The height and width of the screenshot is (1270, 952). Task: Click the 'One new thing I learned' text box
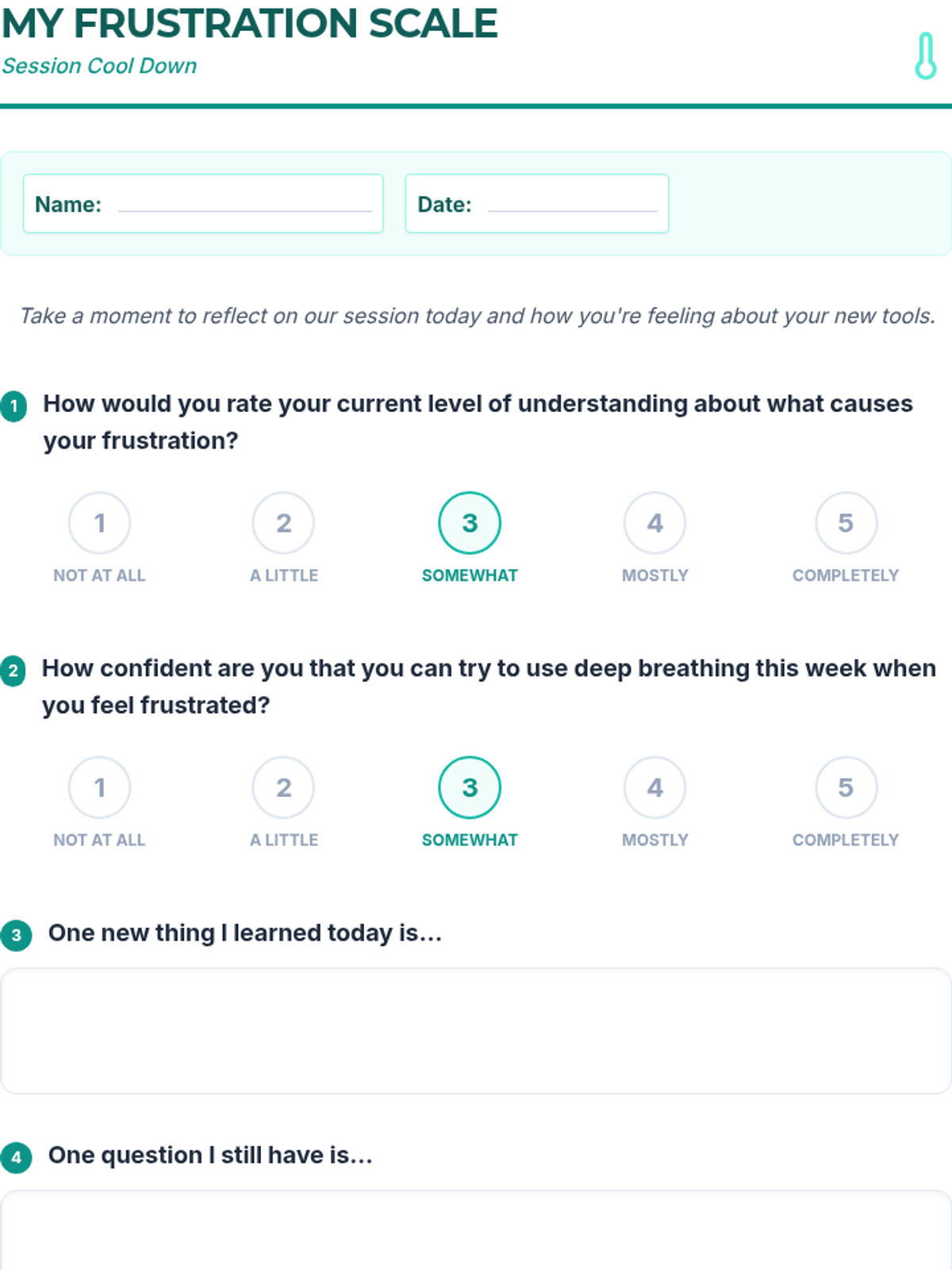[x=476, y=1030]
